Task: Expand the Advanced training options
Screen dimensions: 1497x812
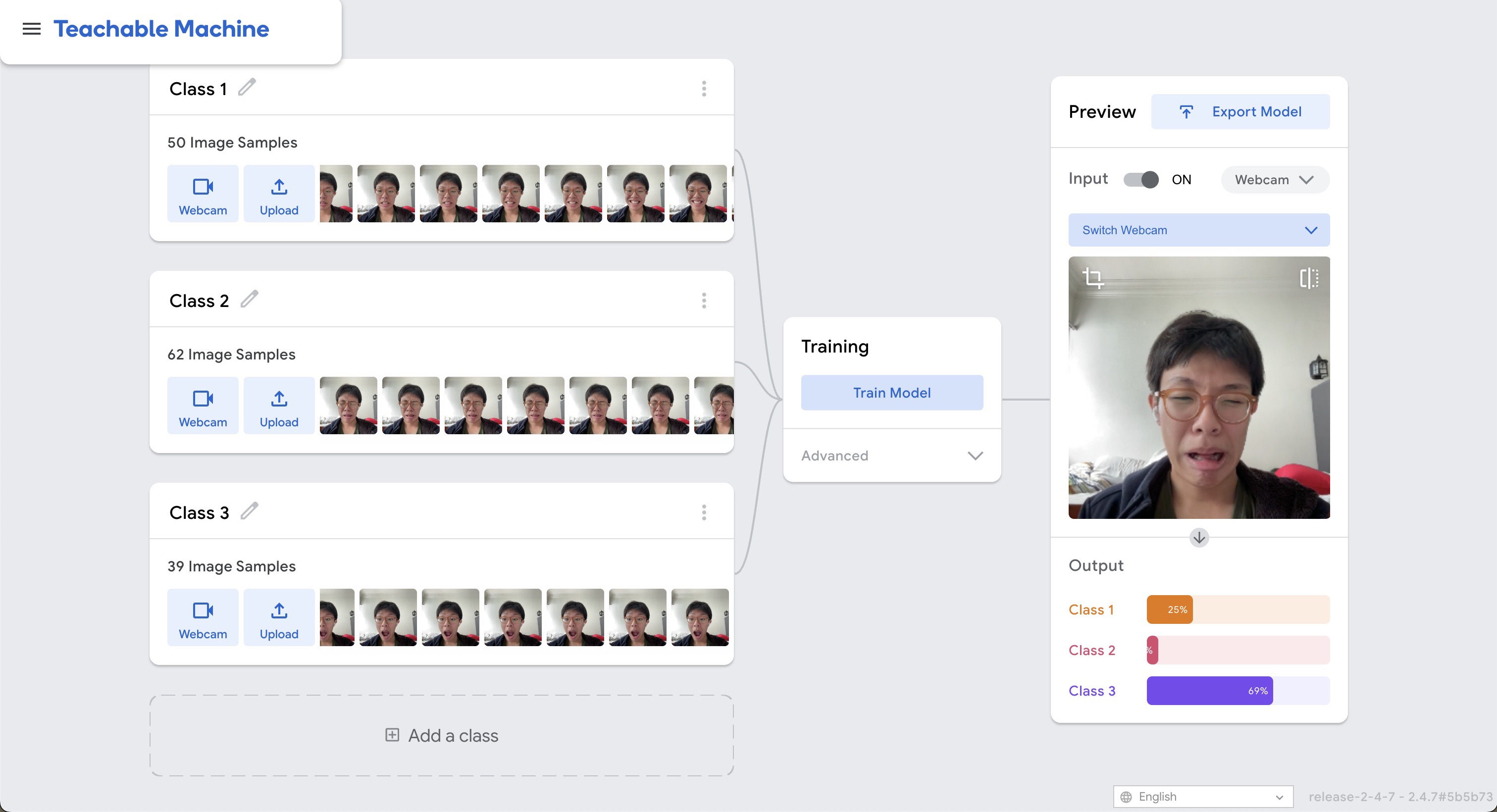Action: pyautogui.click(x=891, y=456)
